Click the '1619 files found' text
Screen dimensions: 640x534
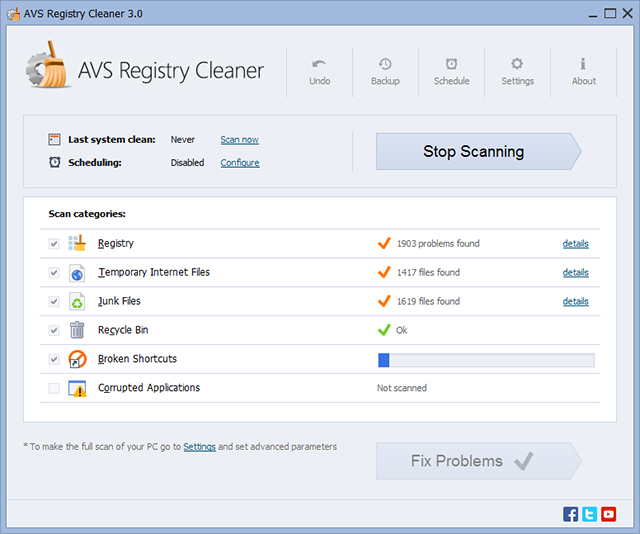428,301
